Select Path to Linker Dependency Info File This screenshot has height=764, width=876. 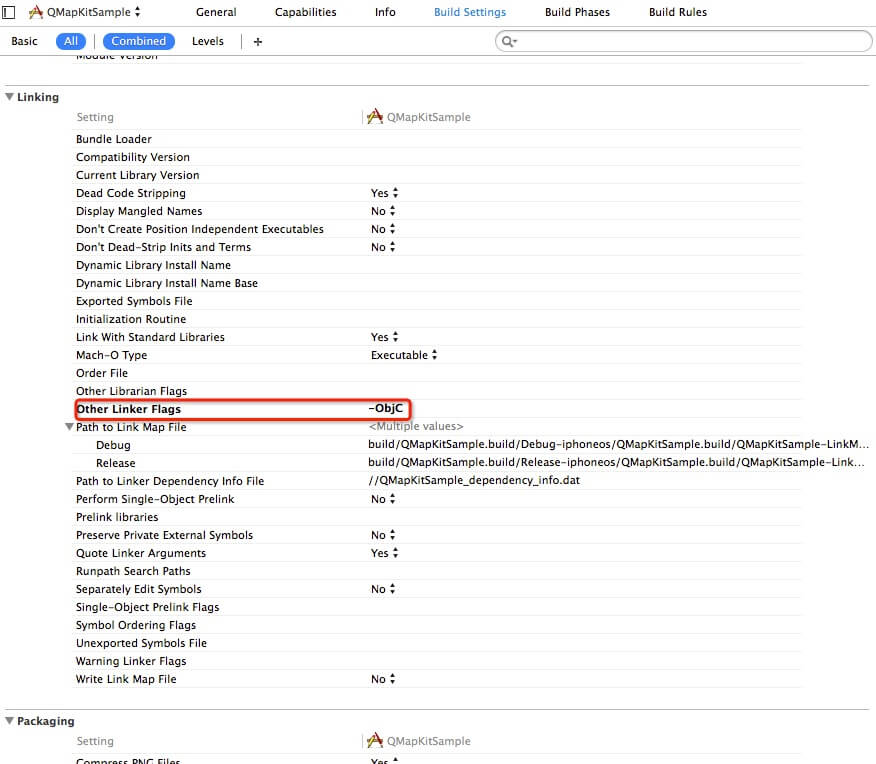pos(170,481)
